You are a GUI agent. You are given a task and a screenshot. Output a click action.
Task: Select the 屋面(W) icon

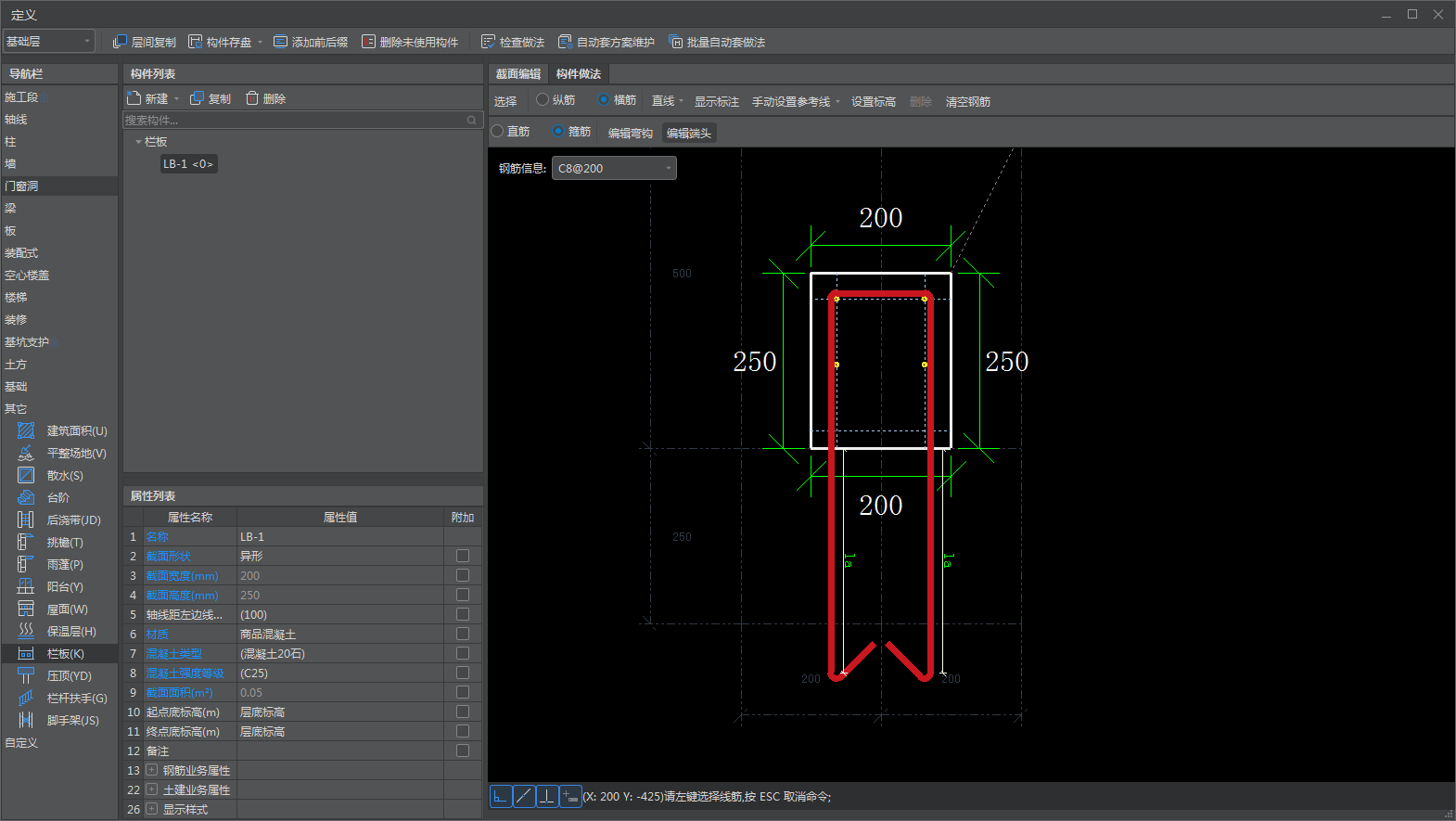pos(26,609)
